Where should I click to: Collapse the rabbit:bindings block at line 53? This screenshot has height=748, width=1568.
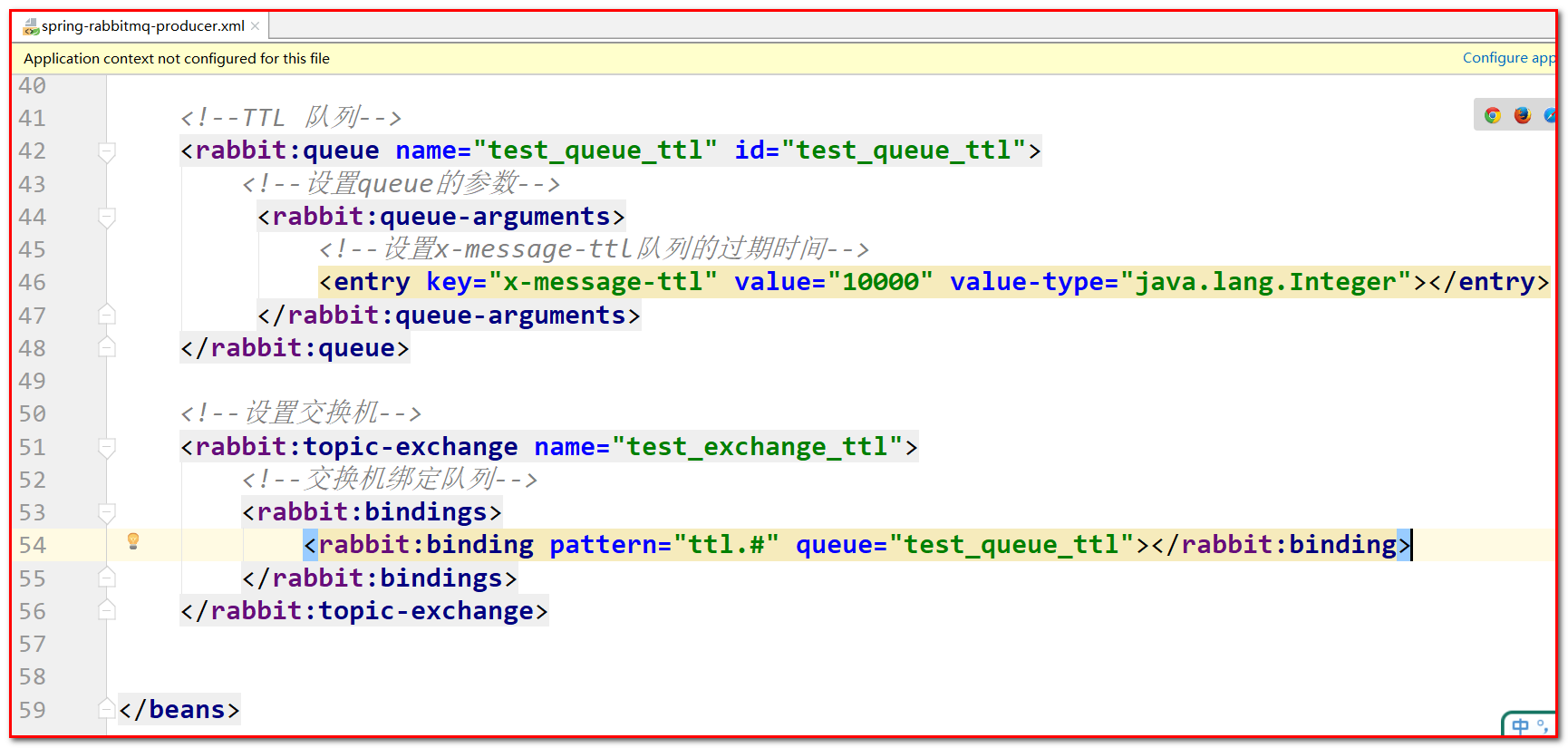[x=107, y=513]
